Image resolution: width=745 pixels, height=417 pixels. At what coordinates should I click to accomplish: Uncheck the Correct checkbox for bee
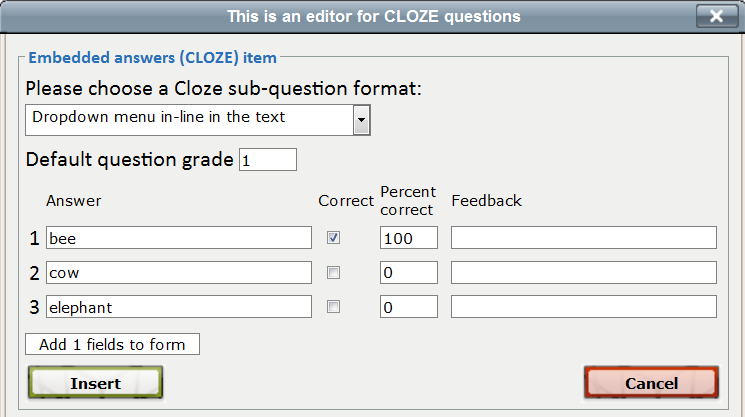(x=334, y=238)
